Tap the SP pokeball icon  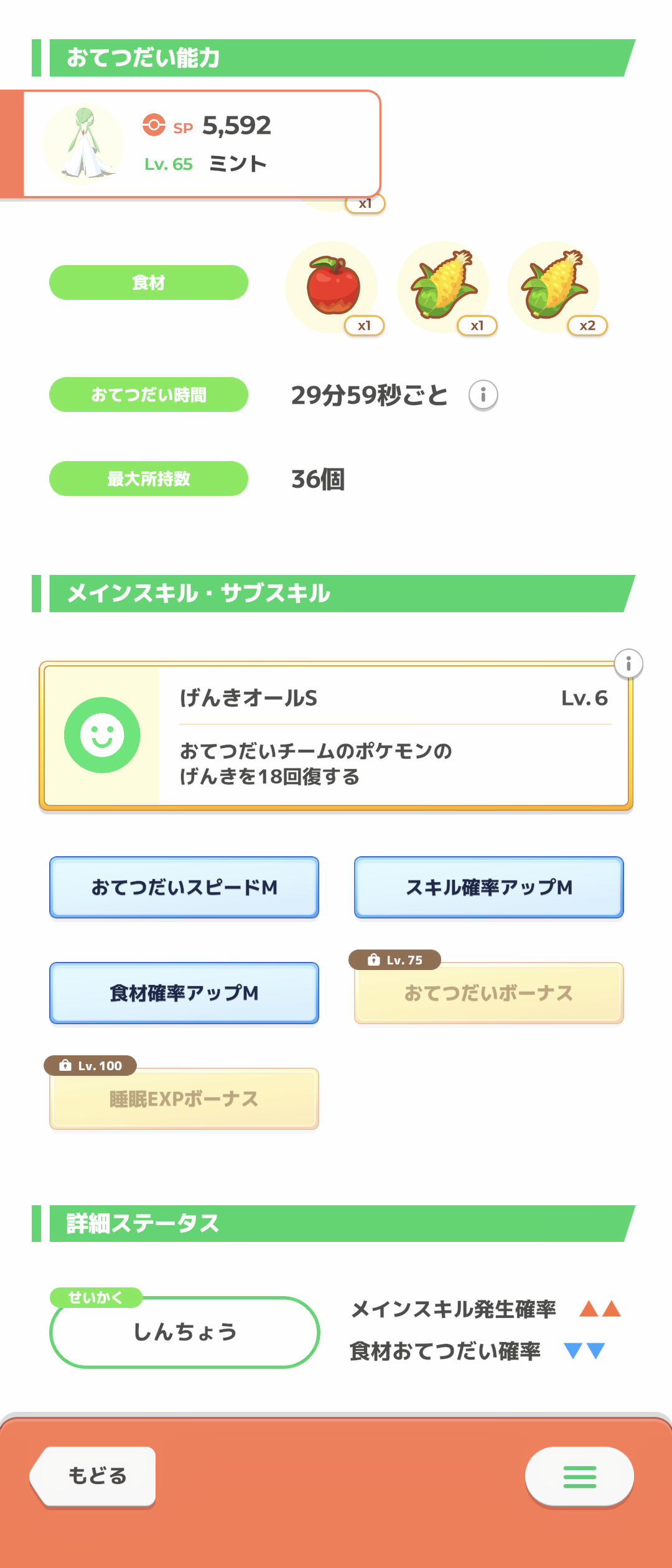point(154,125)
